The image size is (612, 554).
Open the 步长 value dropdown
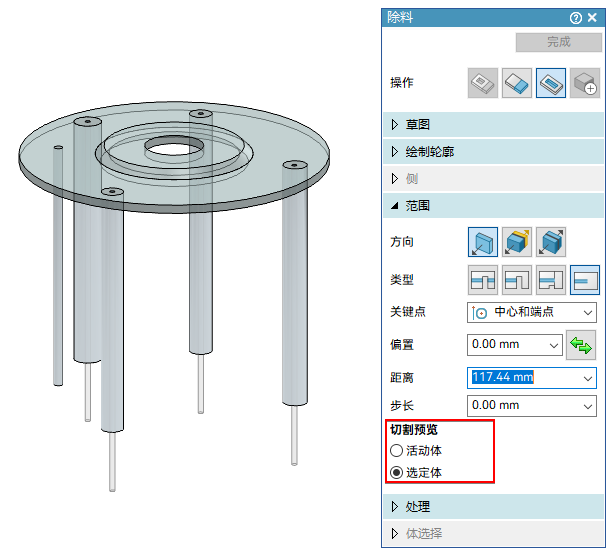tap(587, 406)
